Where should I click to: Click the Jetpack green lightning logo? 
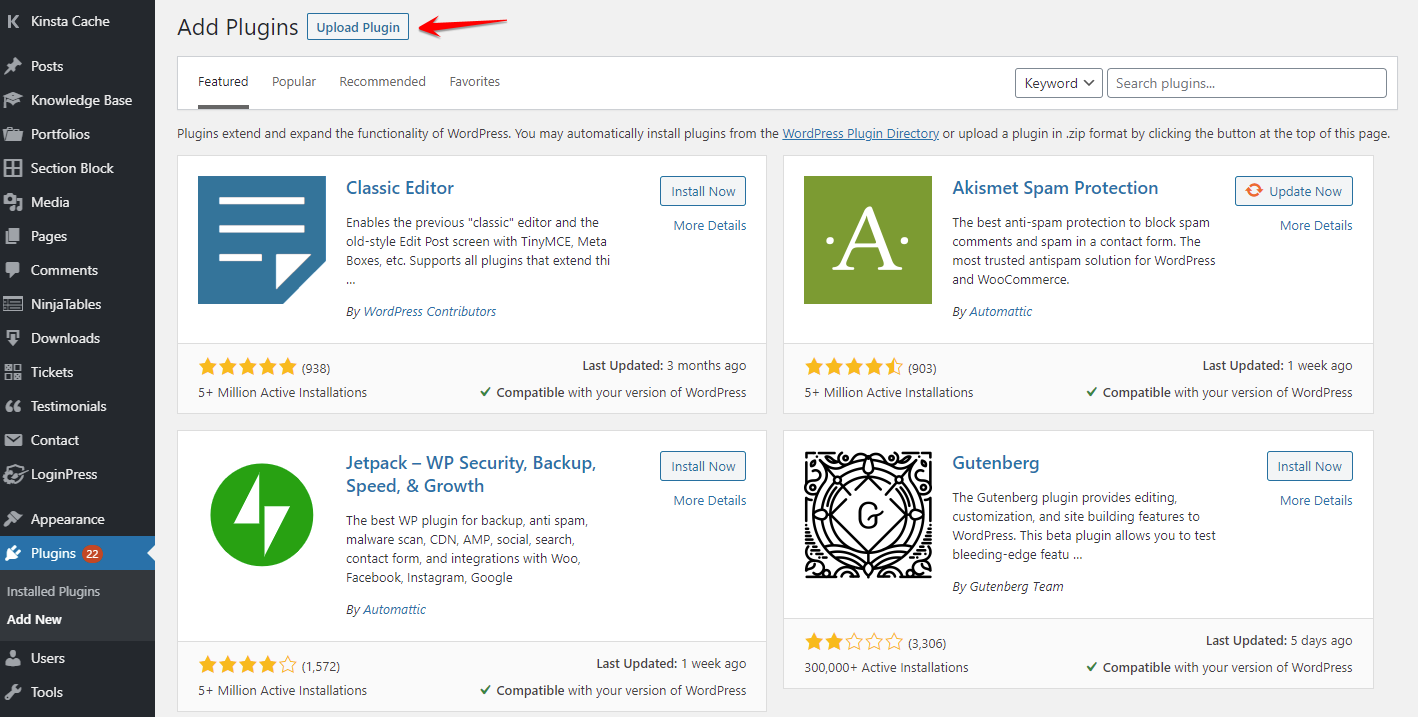click(x=262, y=515)
